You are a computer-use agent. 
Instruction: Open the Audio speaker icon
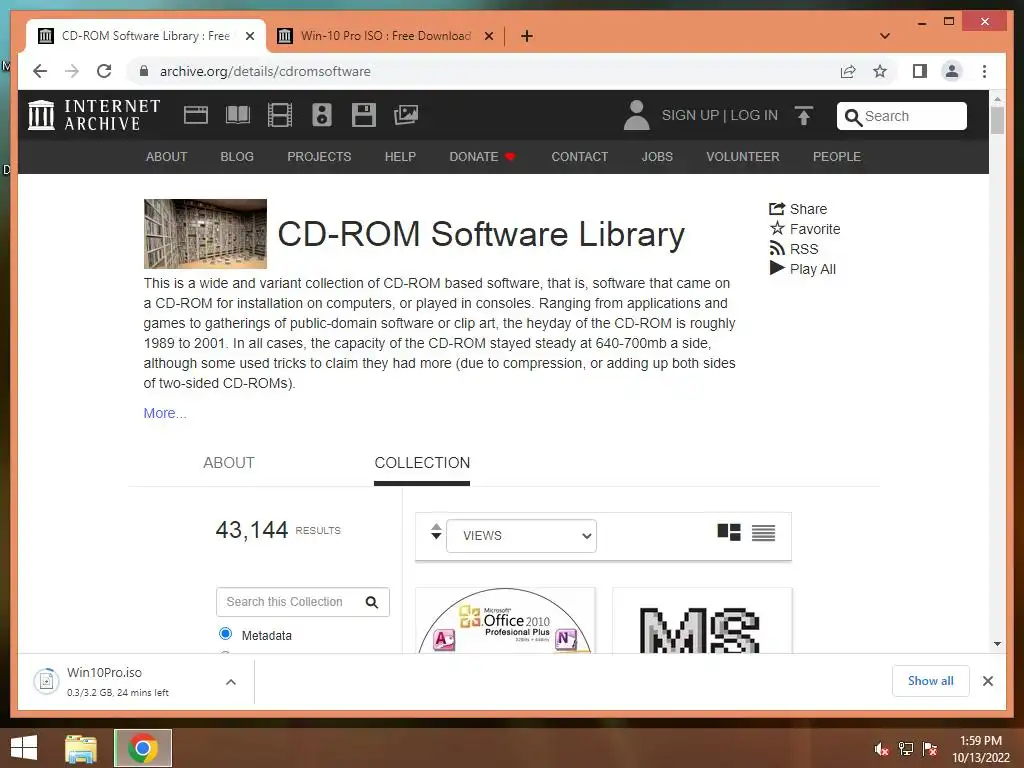[x=321, y=115]
